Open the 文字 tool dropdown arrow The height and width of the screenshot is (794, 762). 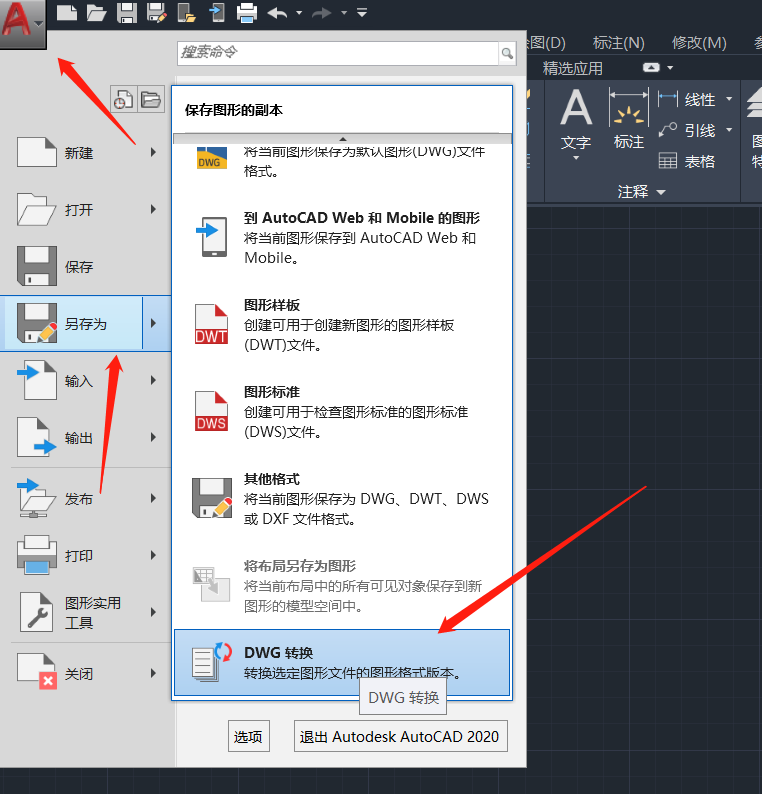(x=576, y=158)
